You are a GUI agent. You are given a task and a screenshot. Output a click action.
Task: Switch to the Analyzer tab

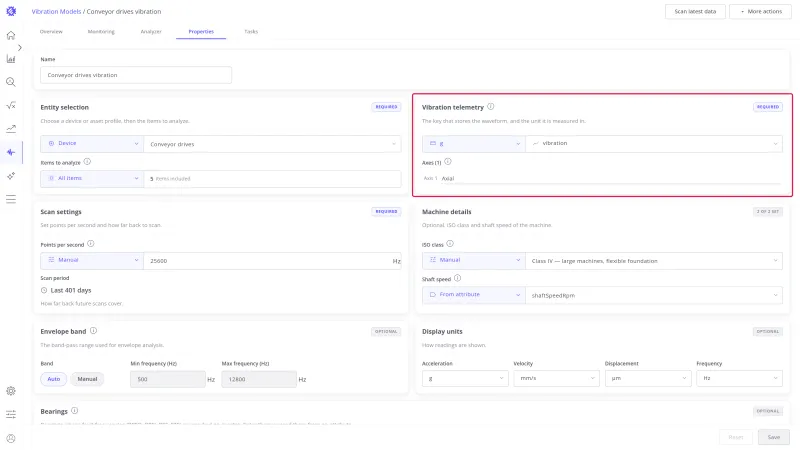151,32
